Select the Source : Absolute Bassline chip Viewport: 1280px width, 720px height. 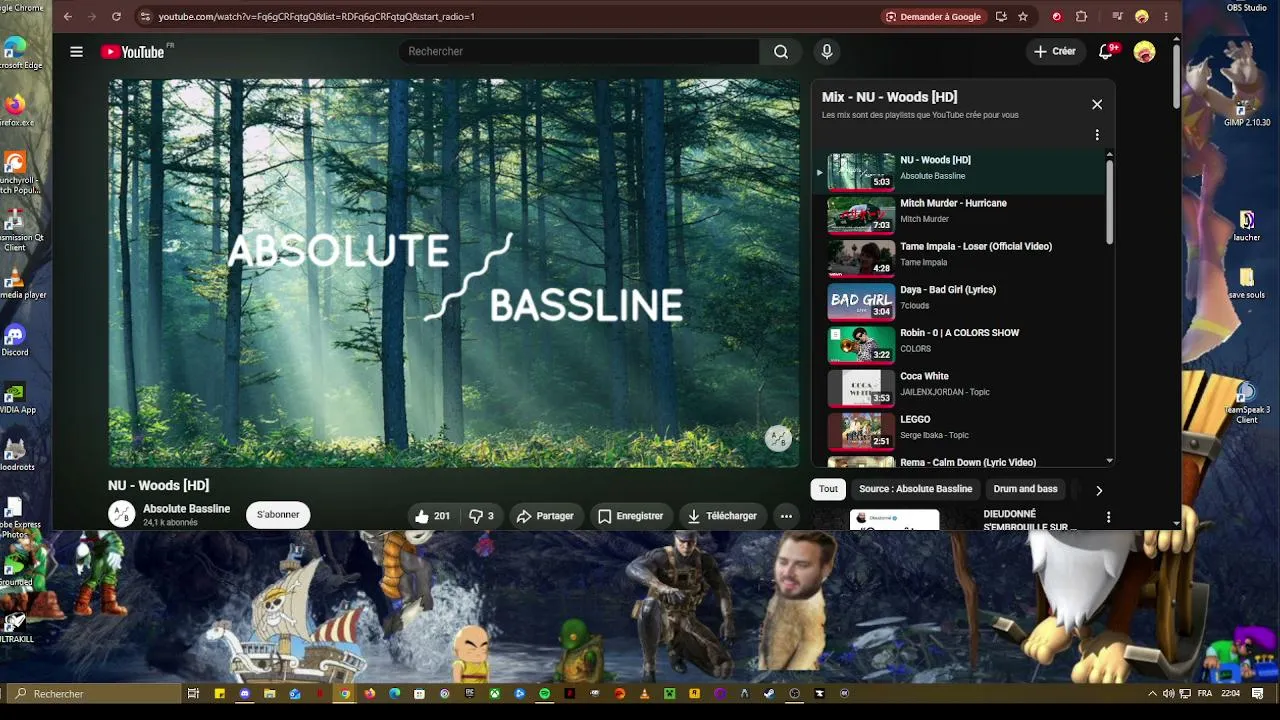(916, 489)
